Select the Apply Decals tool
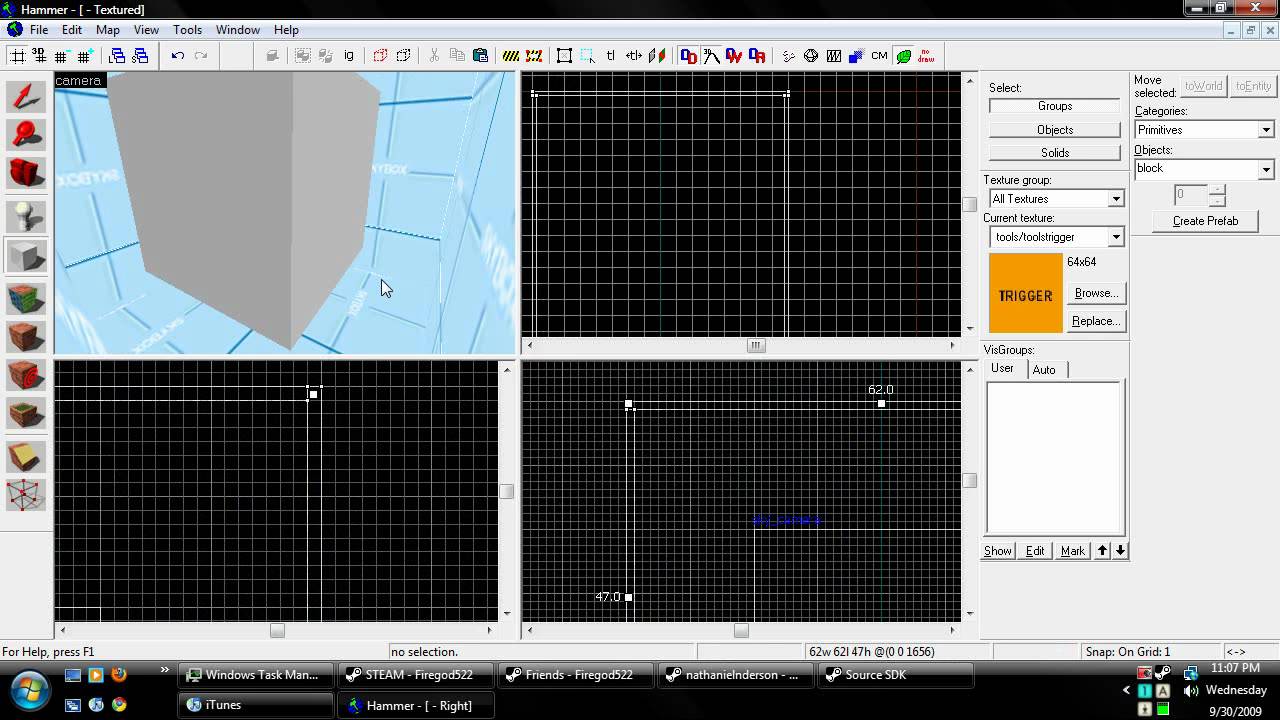 [x=27, y=376]
